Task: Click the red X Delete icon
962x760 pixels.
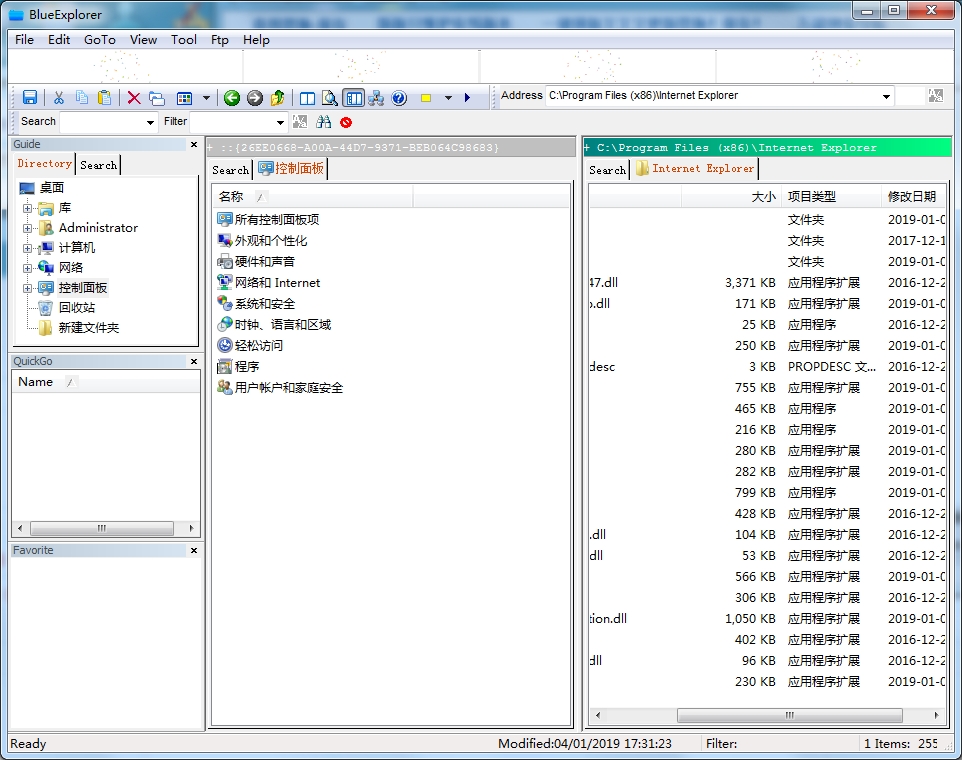Action: point(133,98)
